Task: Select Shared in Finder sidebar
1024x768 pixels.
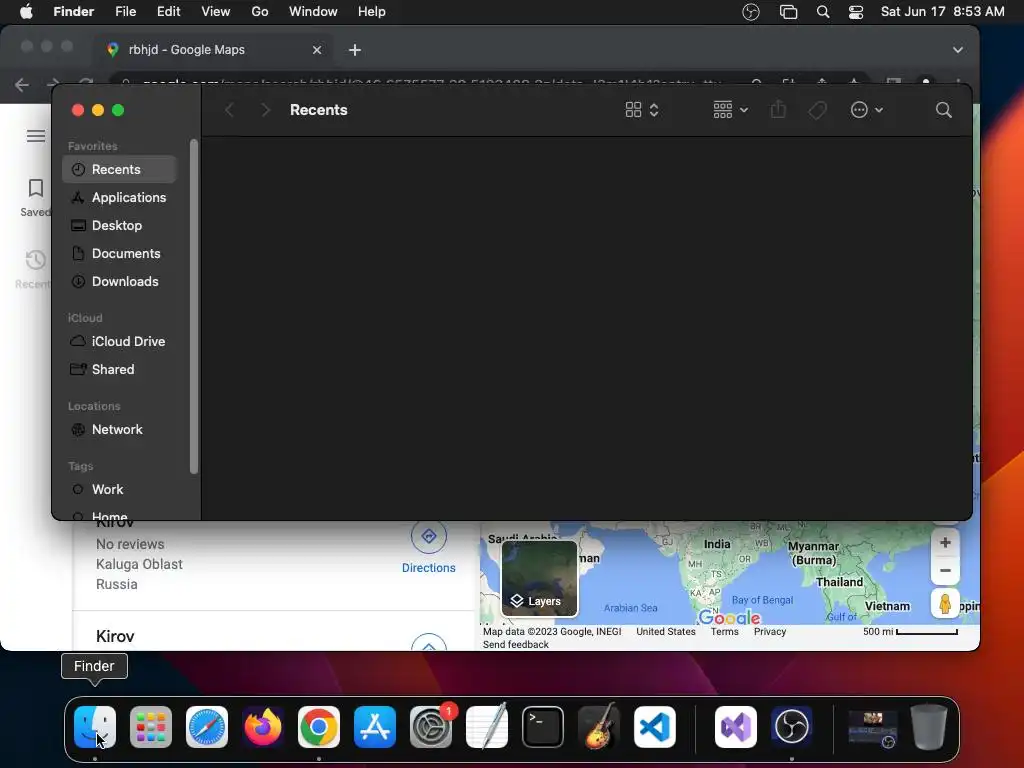Action: point(120,370)
